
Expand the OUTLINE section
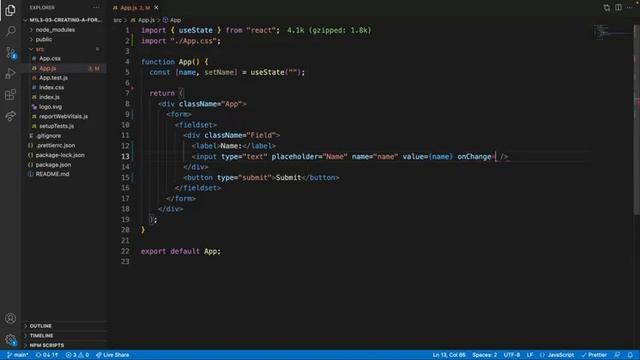(64, 326)
